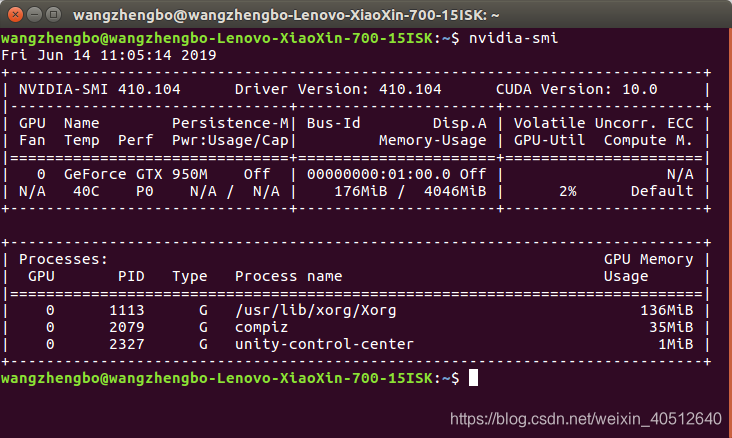The height and width of the screenshot is (438, 732).
Task: Click PID 1113 in the process list
Action: [x=127, y=310]
